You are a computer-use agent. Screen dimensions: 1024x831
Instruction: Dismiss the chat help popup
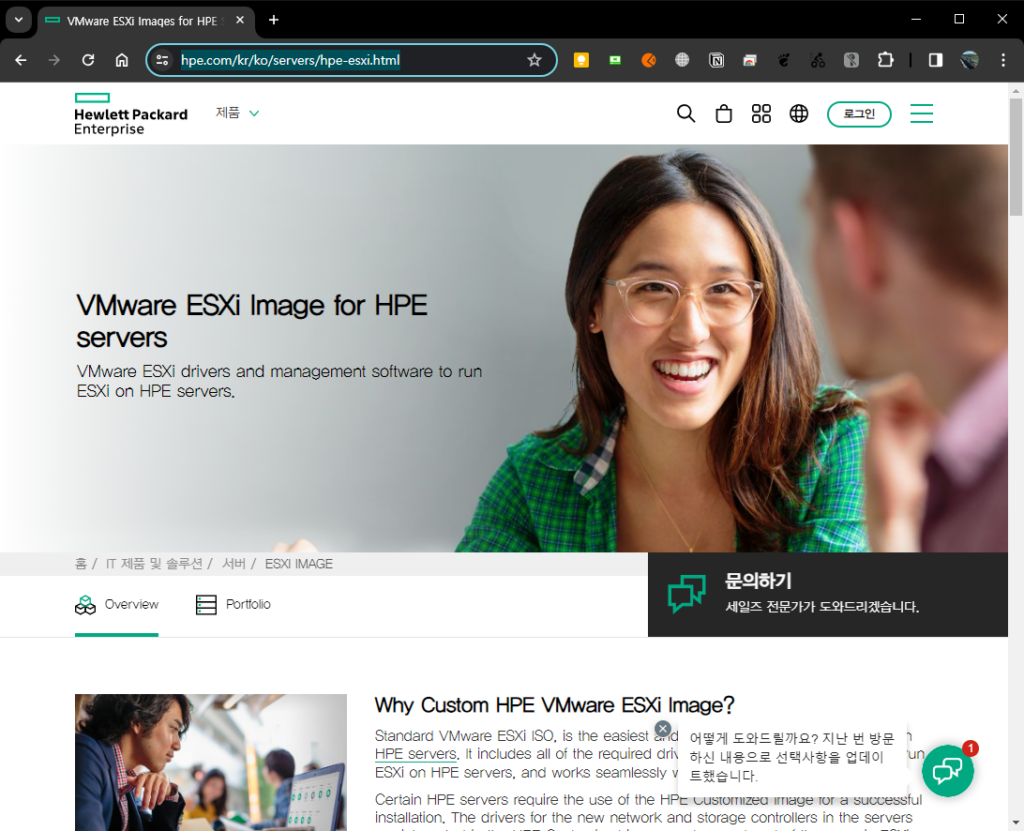(x=663, y=728)
